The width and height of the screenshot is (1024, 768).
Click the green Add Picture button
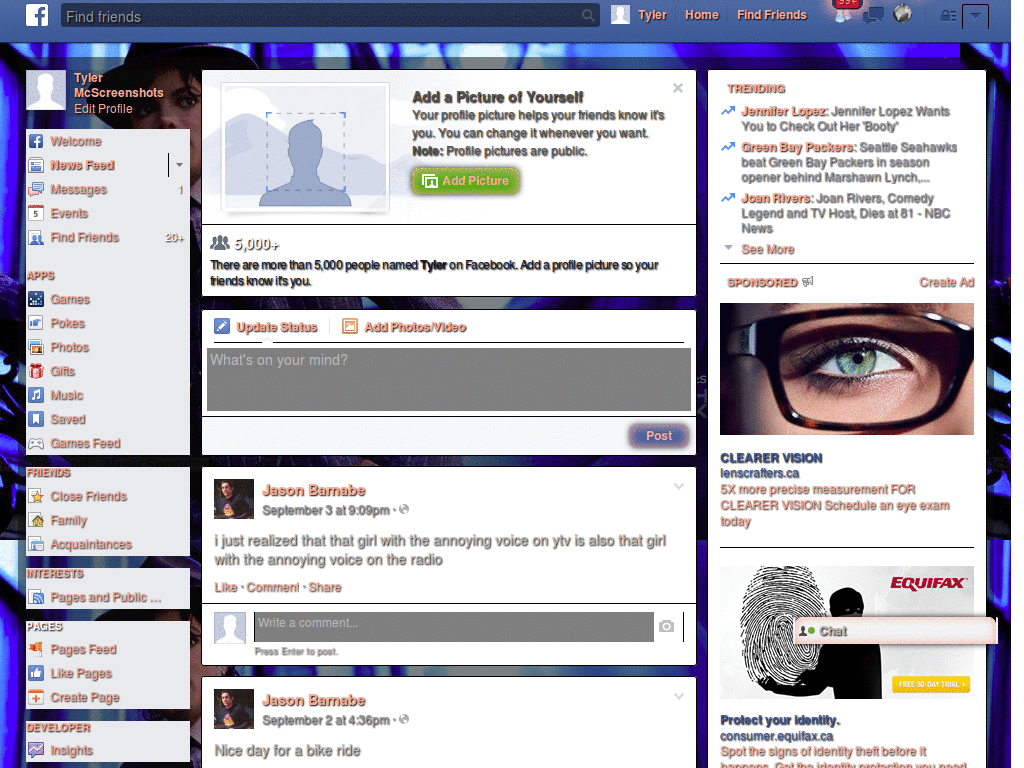point(465,181)
